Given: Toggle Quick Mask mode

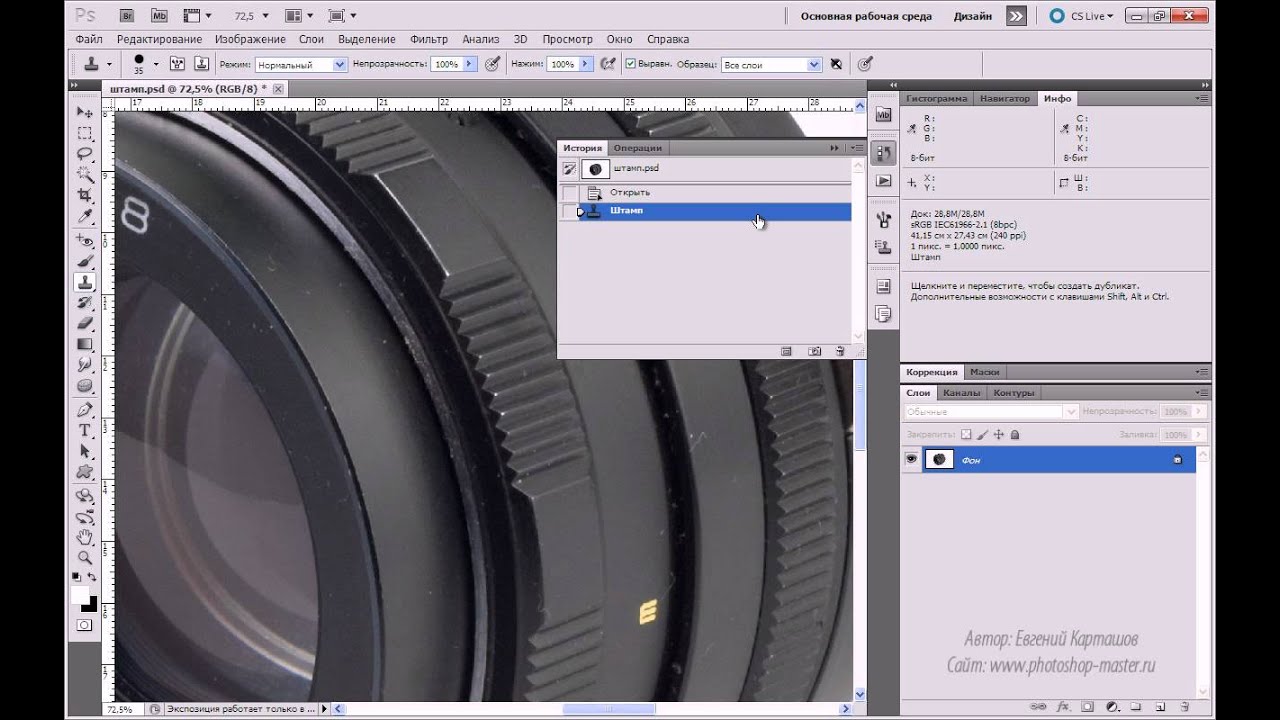Looking at the screenshot, I should [85, 625].
